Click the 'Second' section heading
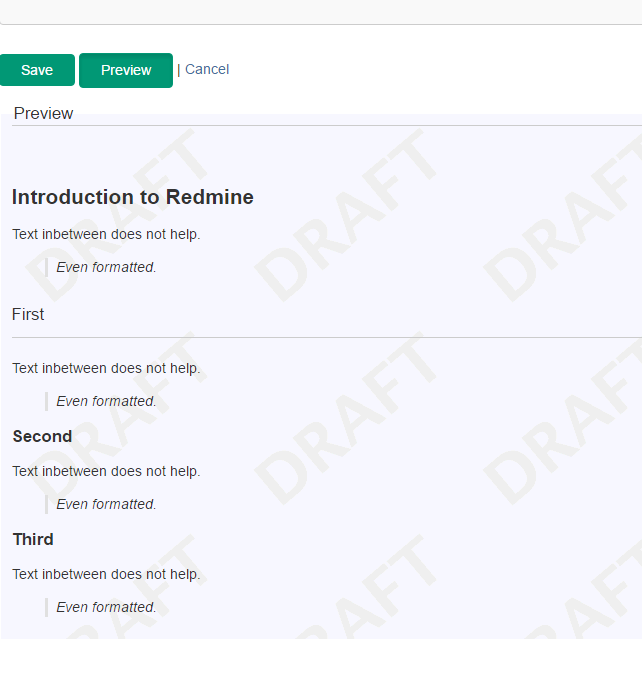 (42, 436)
